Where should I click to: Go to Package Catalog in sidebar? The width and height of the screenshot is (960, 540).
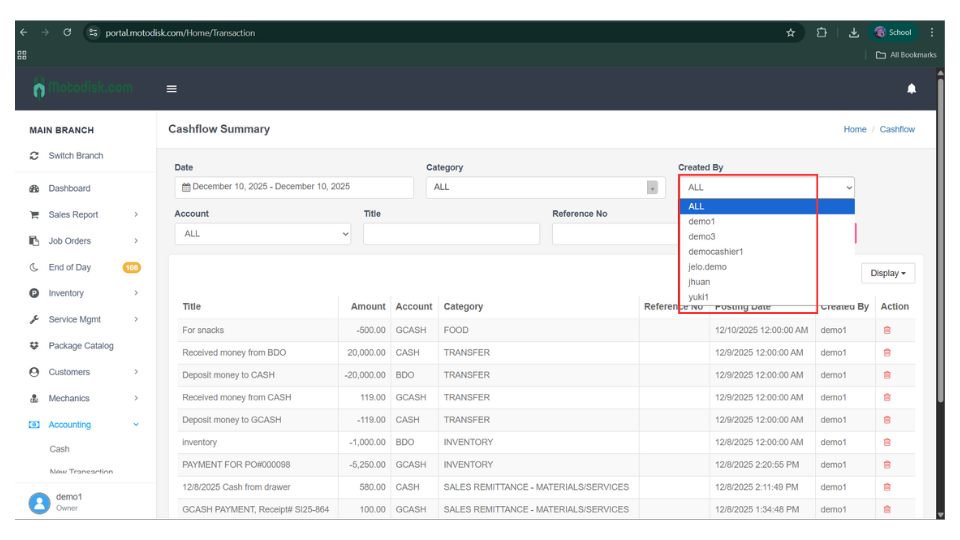point(80,346)
